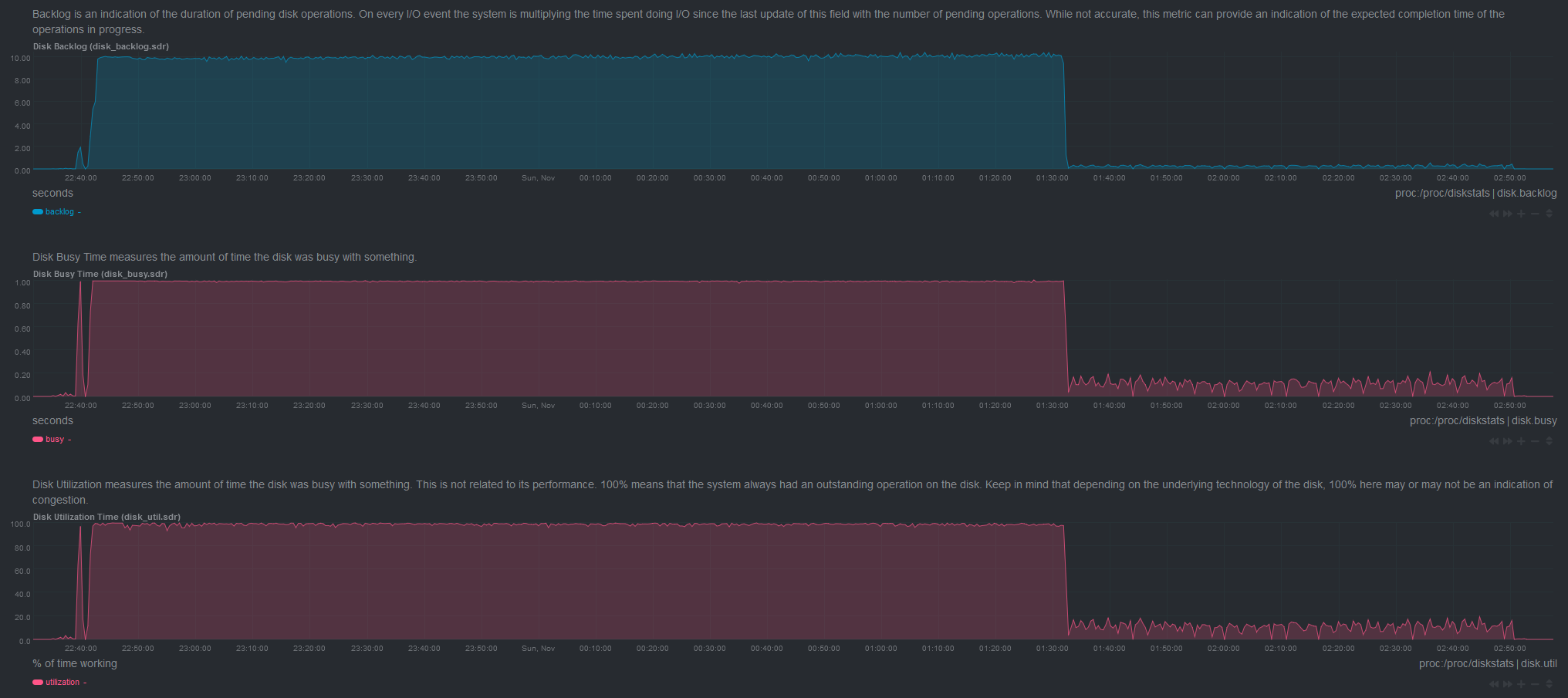The height and width of the screenshot is (698, 1568).
Task: Zoom out the Disk Utilization Time chart
Action: tap(1536, 684)
